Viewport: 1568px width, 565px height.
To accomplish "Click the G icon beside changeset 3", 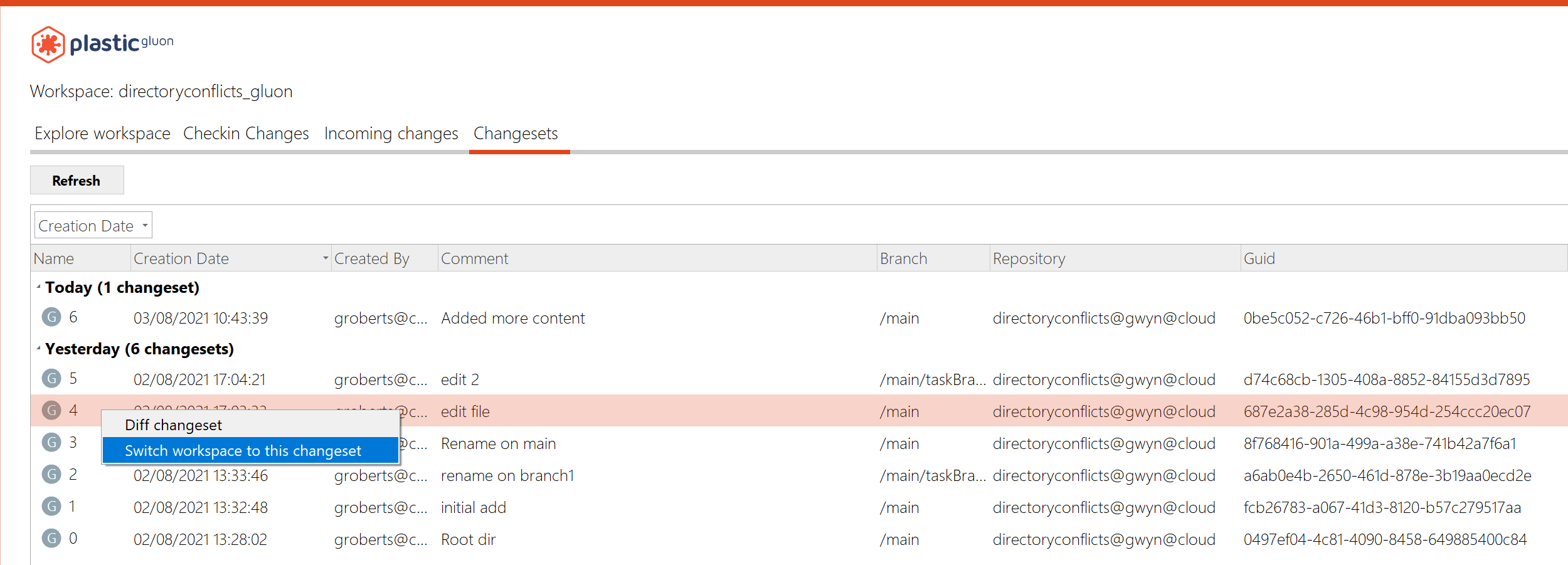I will [x=53, y=443].
